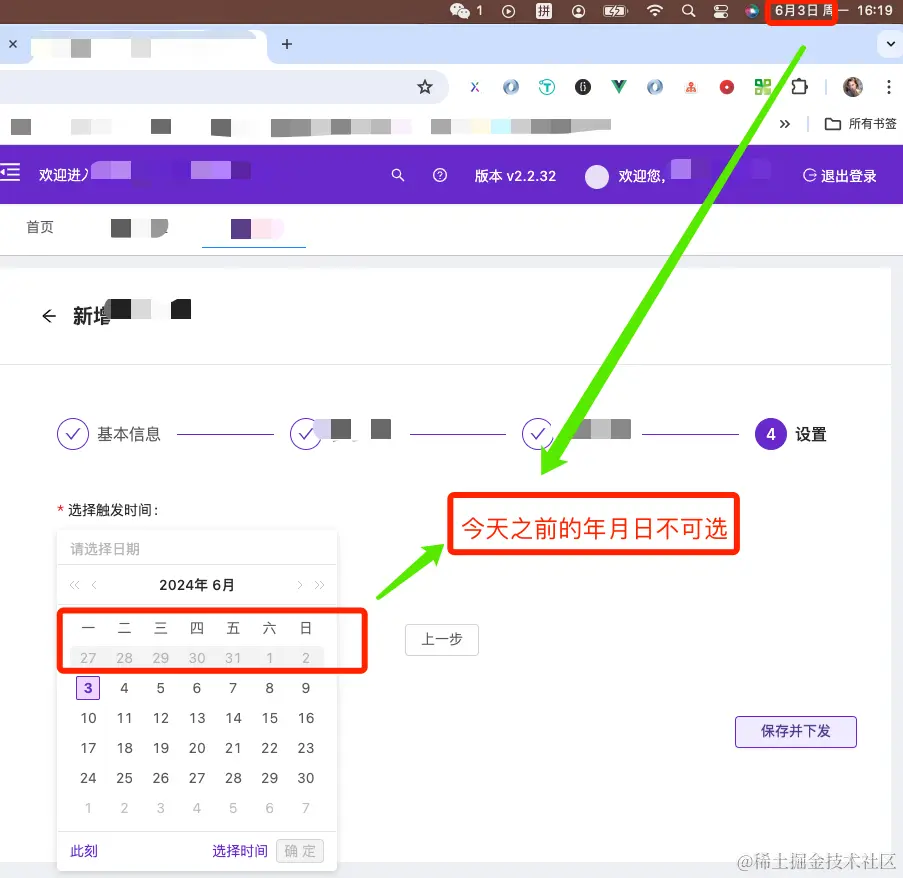Go to the next month in calendar
Viewport: 903px width, 878px height.
(299, 585)
